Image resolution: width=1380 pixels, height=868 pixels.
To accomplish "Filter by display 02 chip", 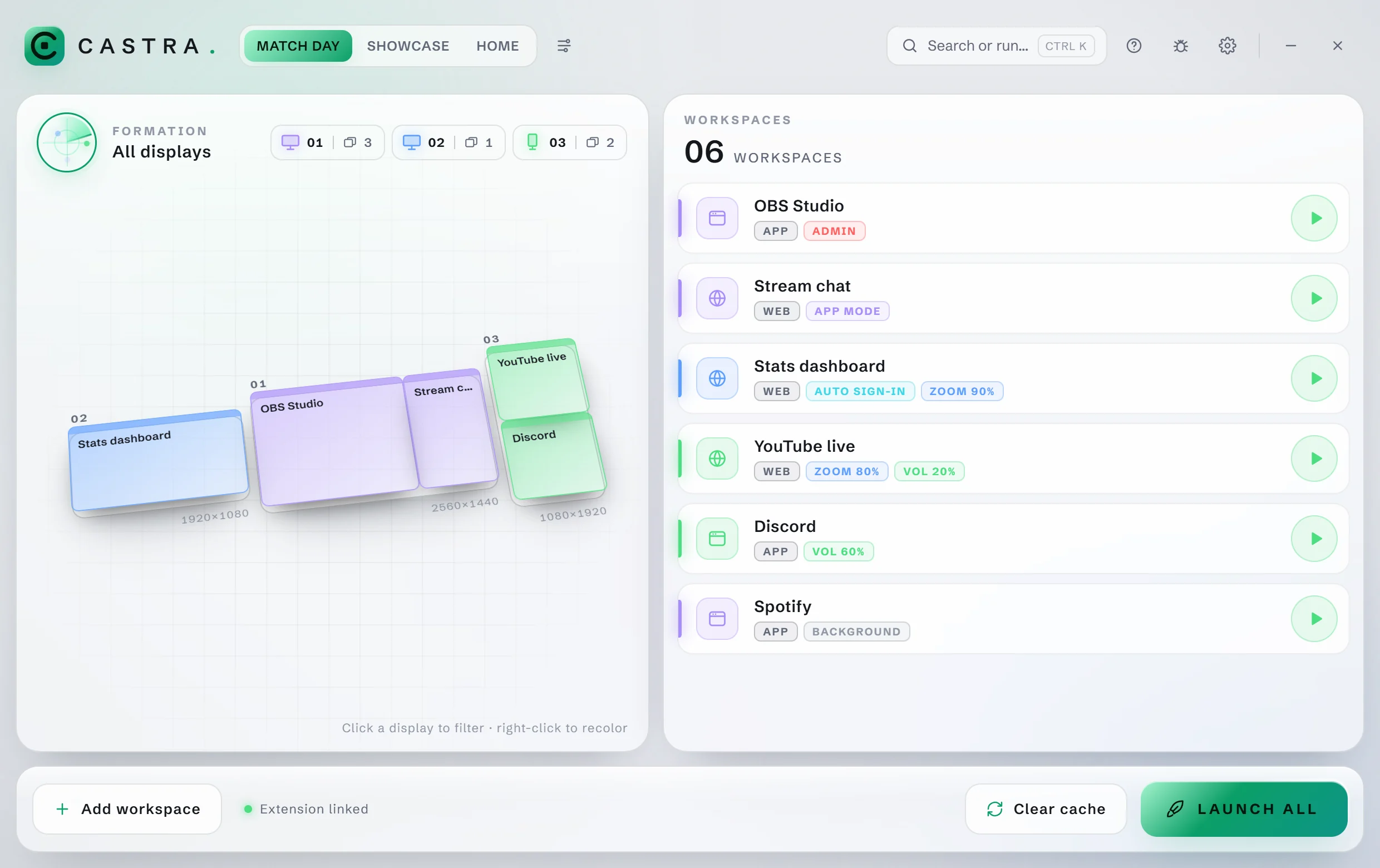I will 448,142.
